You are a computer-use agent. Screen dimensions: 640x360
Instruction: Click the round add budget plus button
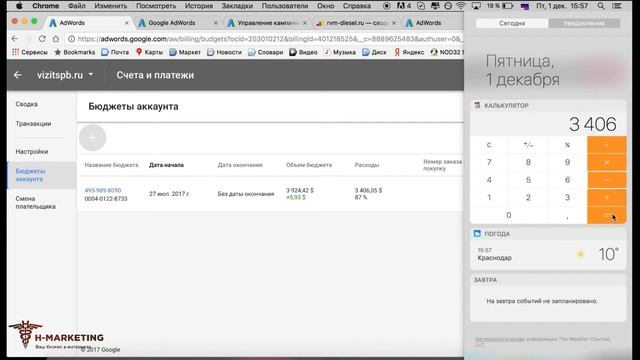(93, 138)
